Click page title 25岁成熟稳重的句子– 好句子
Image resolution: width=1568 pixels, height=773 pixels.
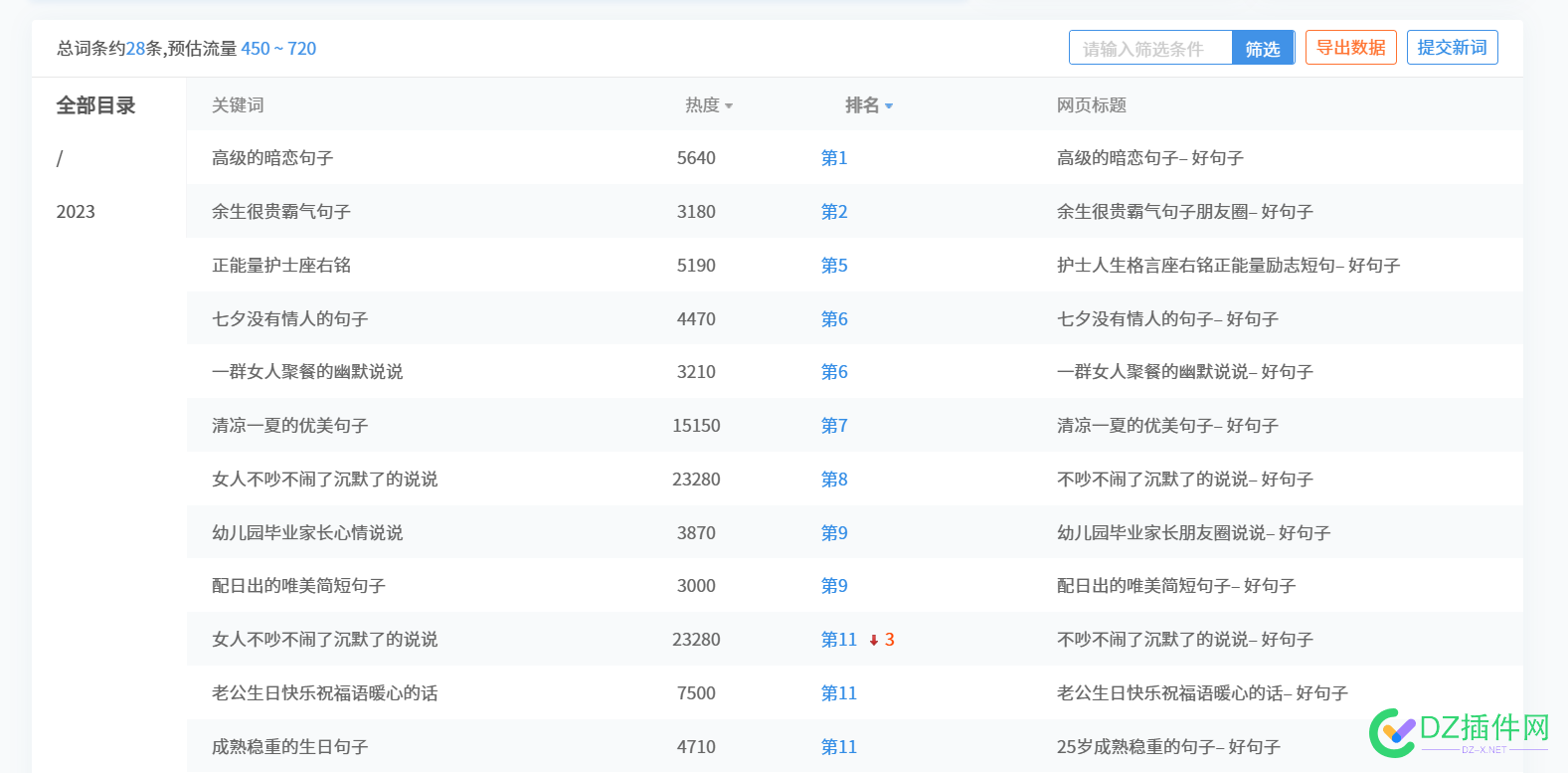click(1168, 747)
